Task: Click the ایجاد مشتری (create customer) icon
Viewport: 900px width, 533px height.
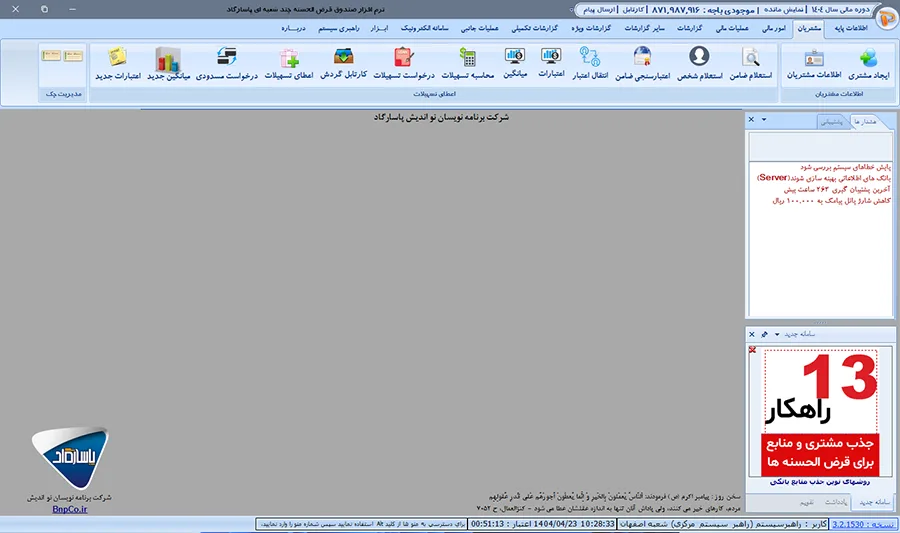Action: 868,58
